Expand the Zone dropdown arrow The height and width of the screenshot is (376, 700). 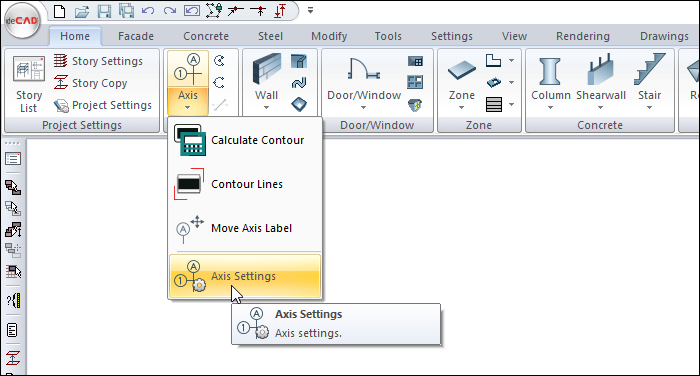462,108
